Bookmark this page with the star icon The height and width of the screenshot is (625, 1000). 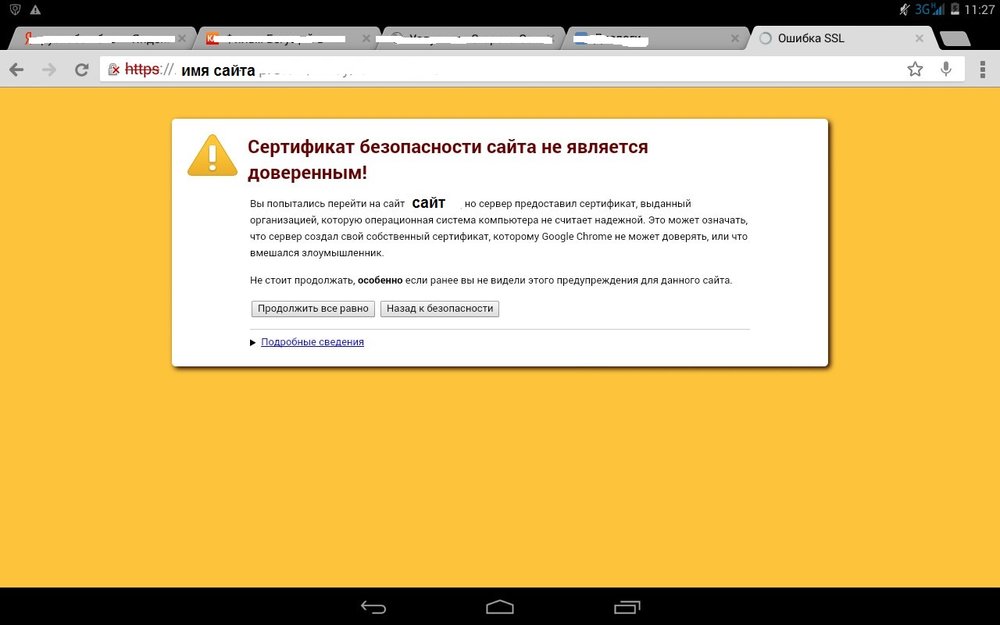click(915, 69)
